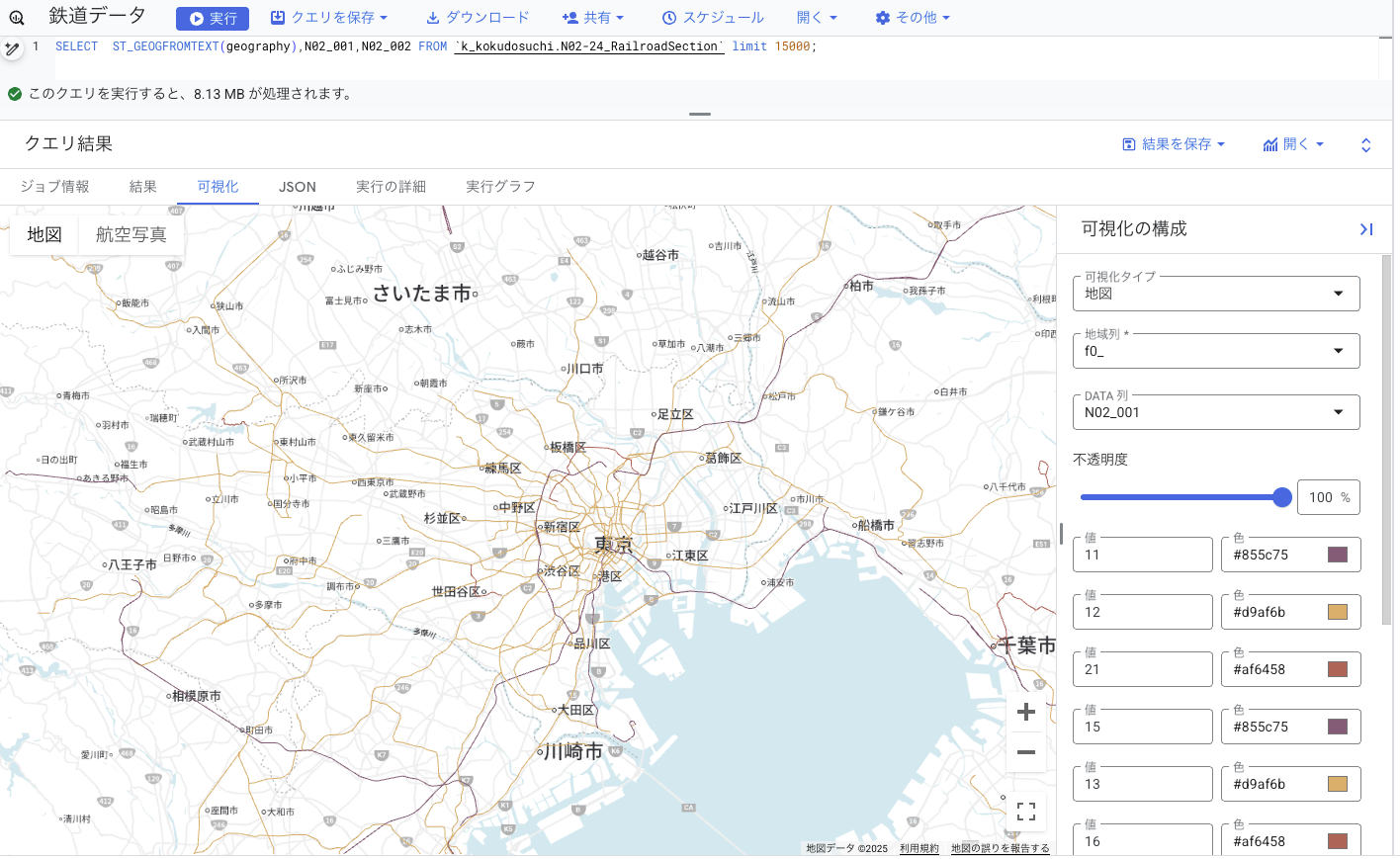This screenshot has width=1400, height=859.
Task: Click the expand/collapse results arrows icon
Action: click(1365, 145)
